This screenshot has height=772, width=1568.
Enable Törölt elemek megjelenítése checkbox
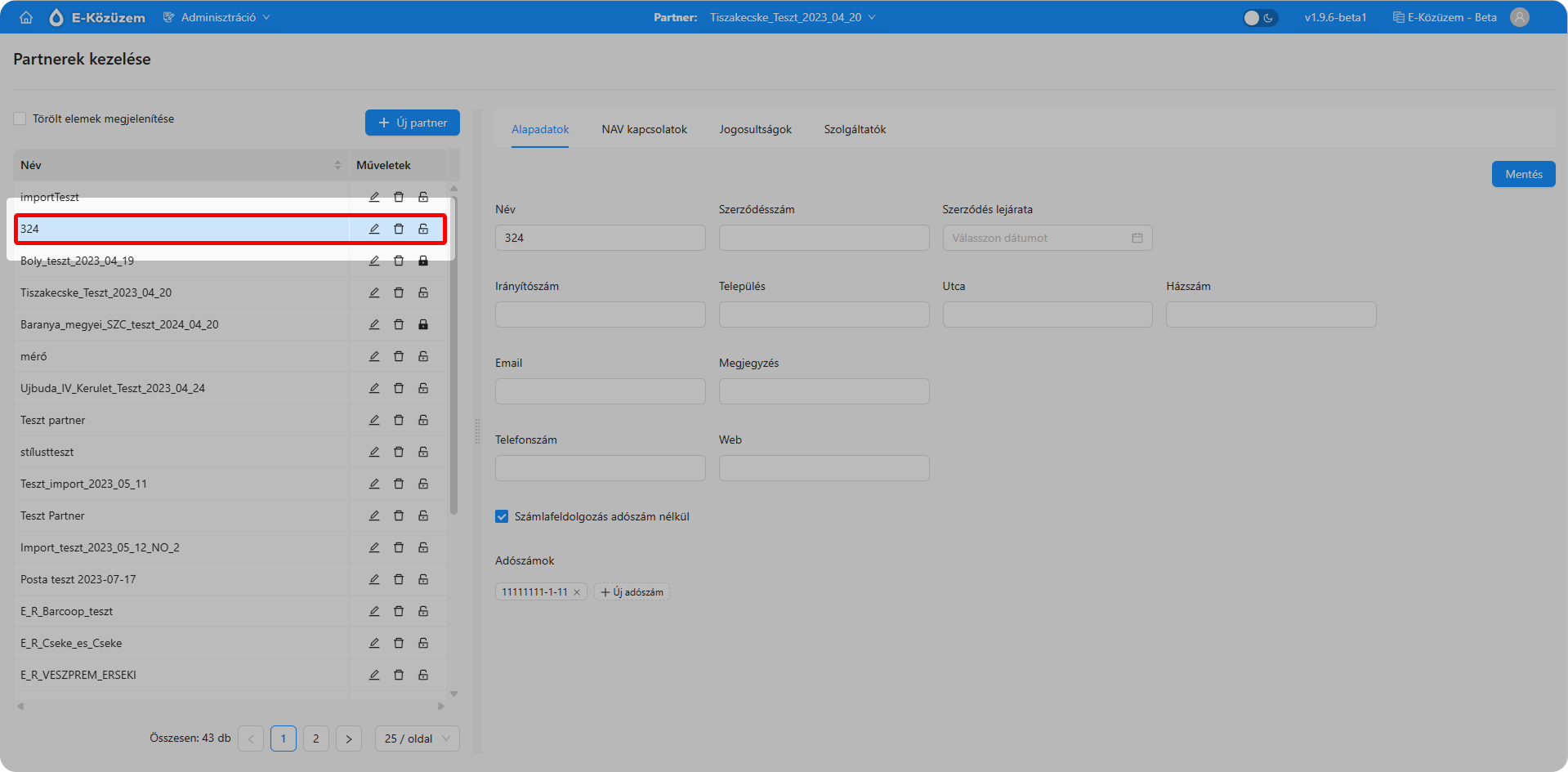click(x=20, y=119)
